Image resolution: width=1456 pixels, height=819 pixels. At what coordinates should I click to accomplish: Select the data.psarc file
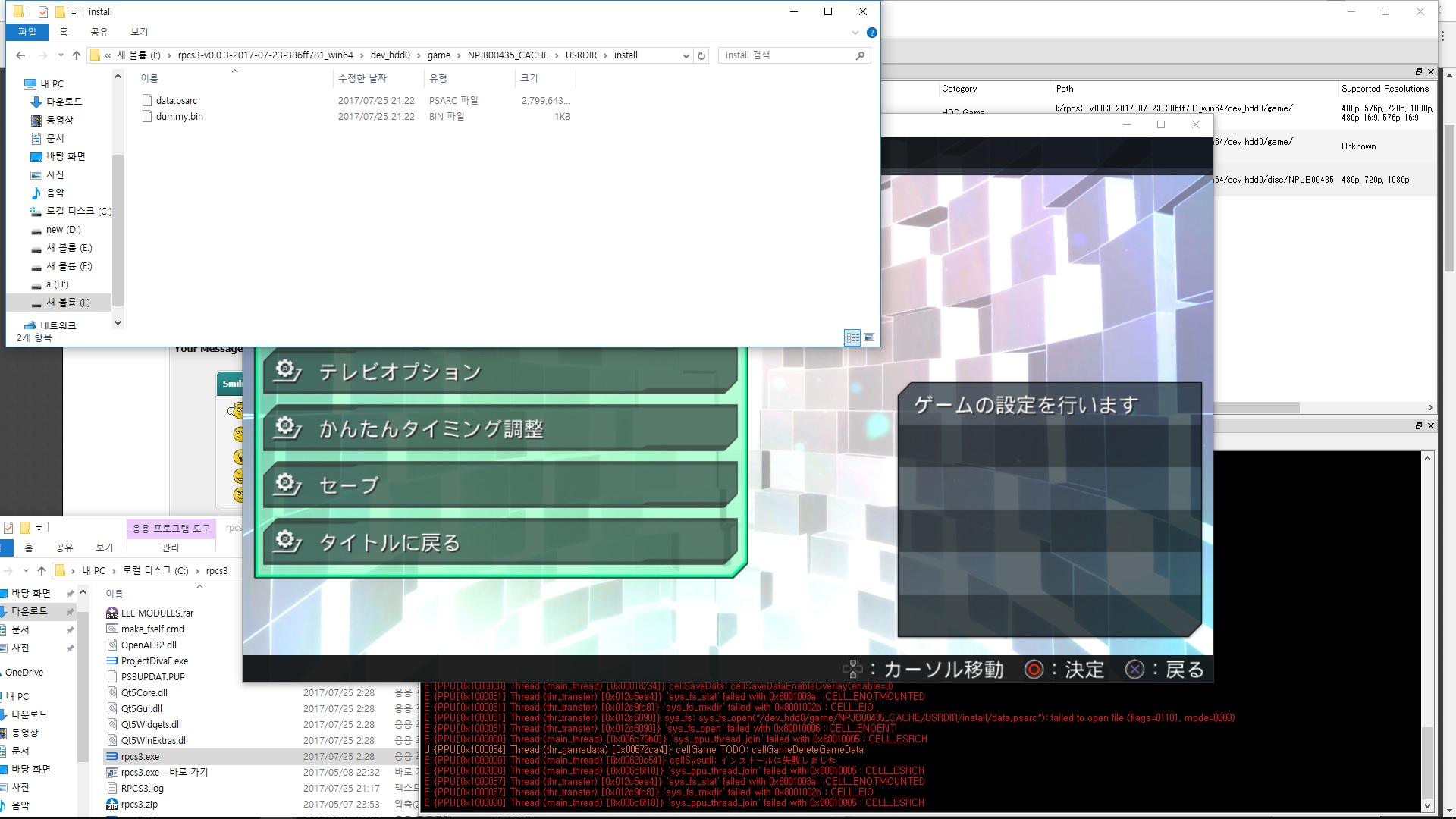[x=176, y=100]
